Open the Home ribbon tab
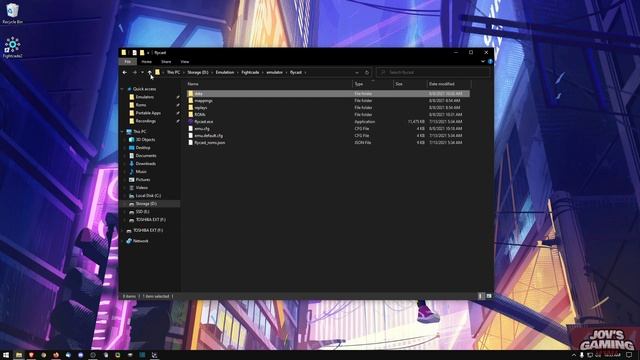 147,62
